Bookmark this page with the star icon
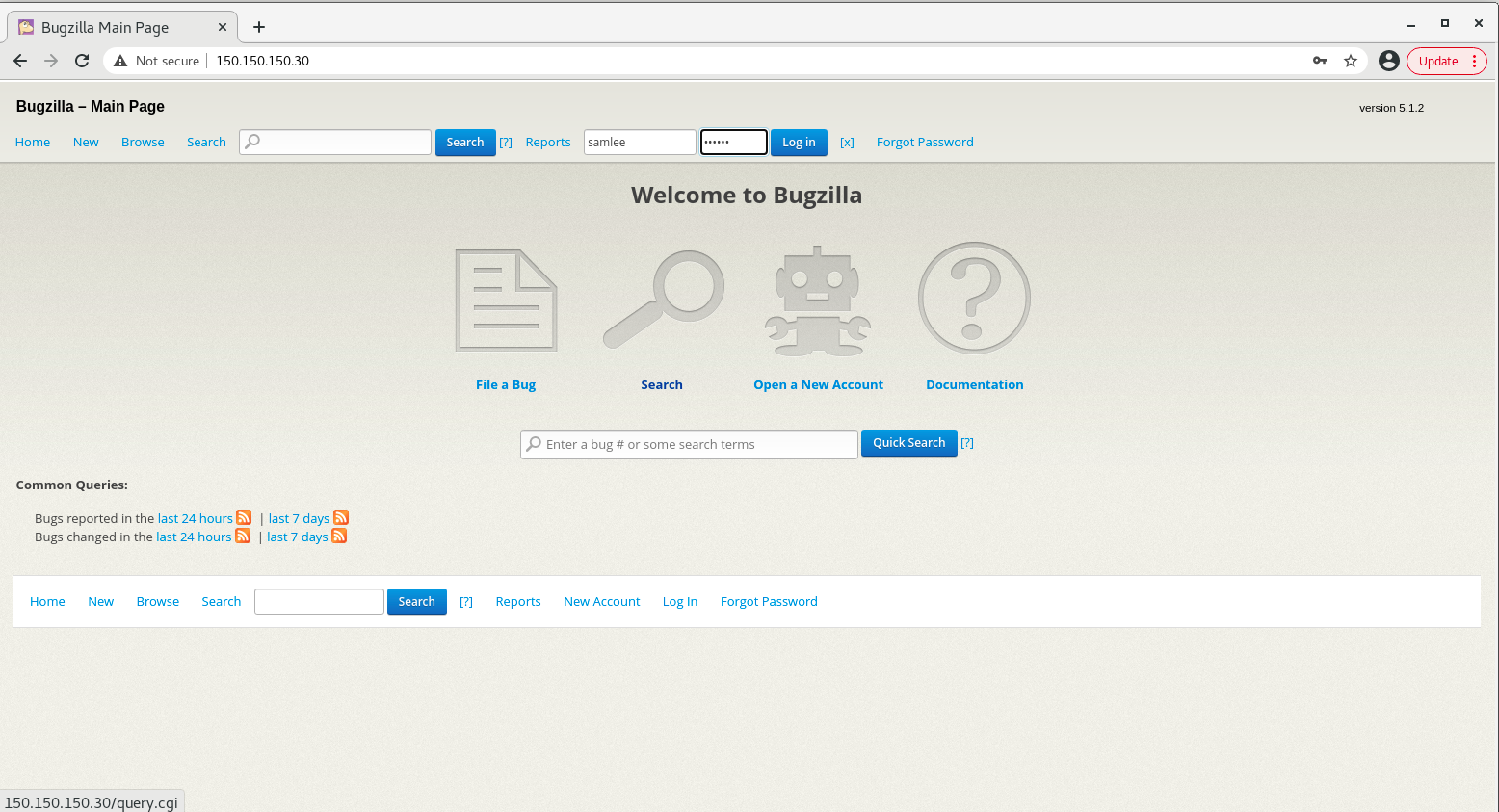This screenshot has height=812, width=1499. 1351,61
